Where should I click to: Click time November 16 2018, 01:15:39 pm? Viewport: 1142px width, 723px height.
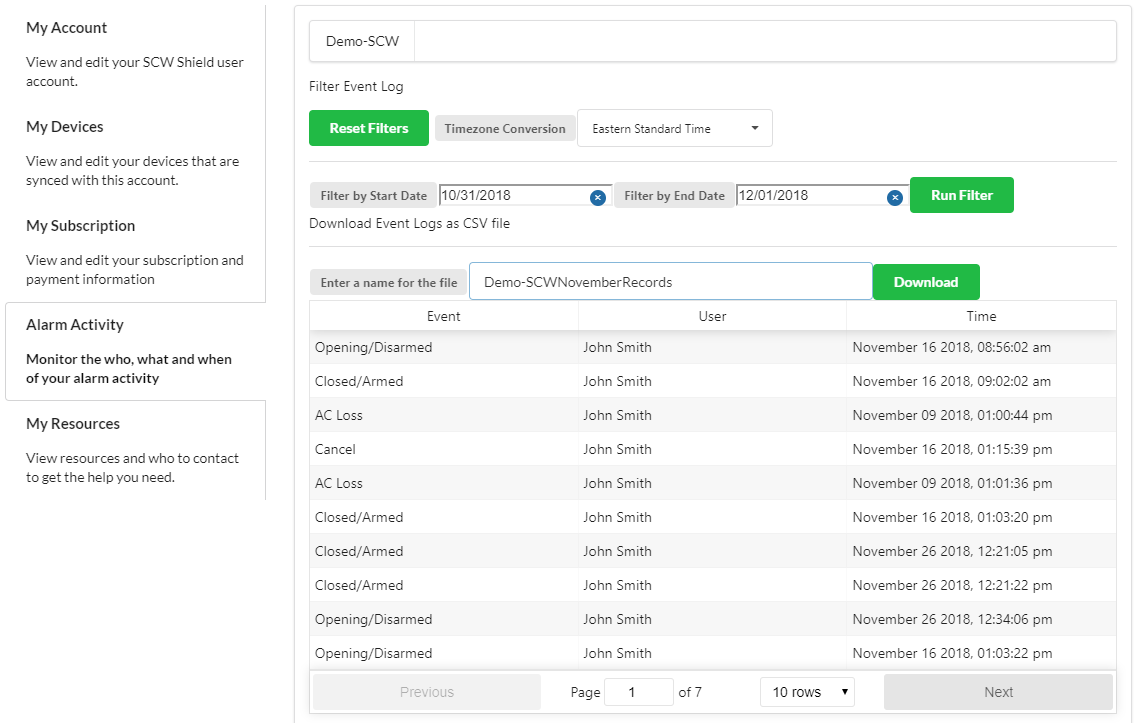(x=952, y=449)
